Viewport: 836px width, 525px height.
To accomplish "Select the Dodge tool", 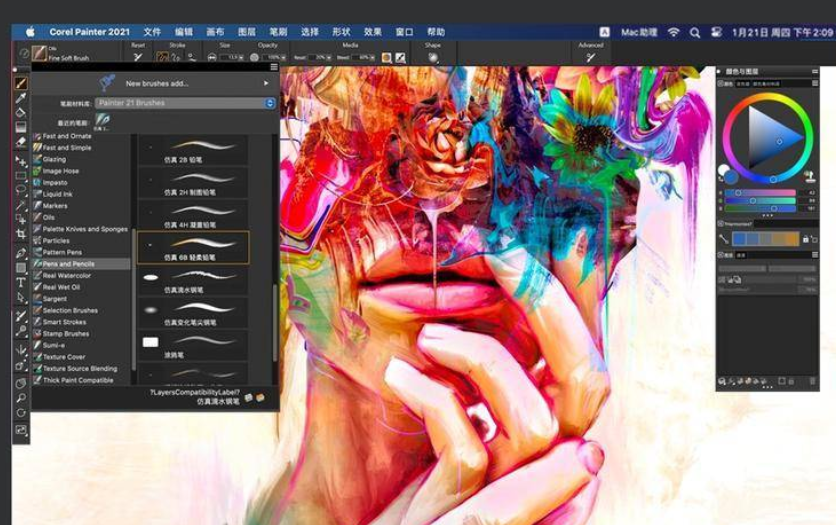I will (21, 331).
